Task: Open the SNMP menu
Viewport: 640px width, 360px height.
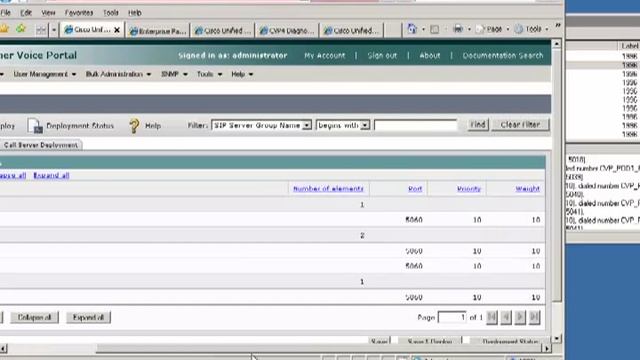Action: coord(174,74)
